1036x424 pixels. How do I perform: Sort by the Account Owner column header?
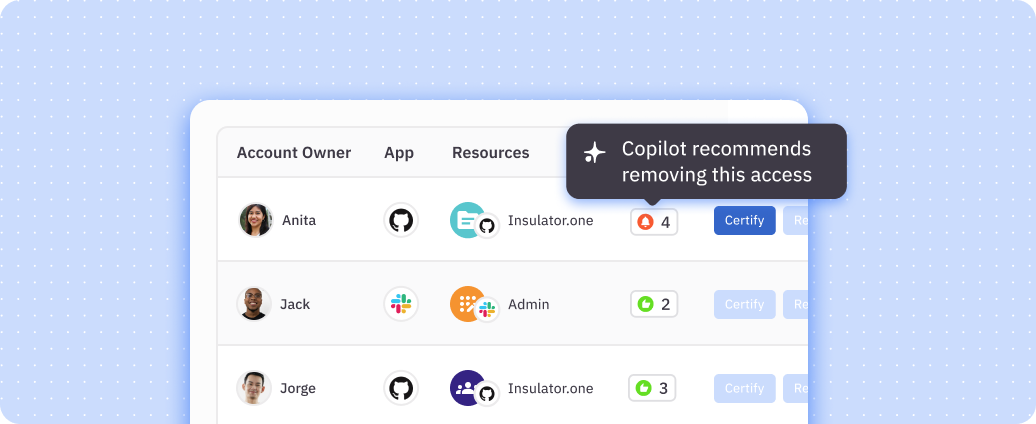tap(294, 153)
